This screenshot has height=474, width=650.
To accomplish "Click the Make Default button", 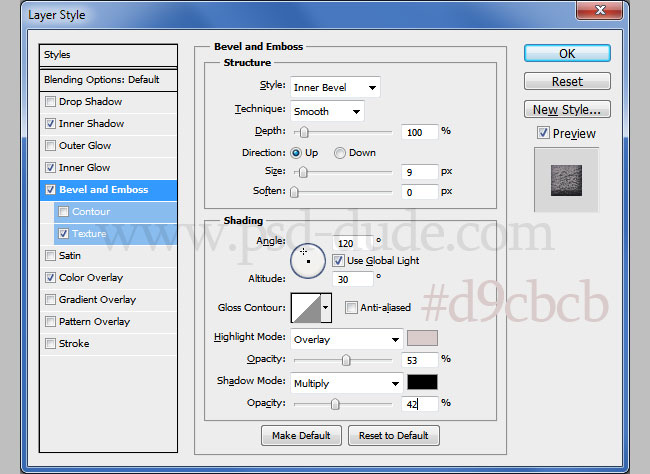I will click(x=301, y=435).
